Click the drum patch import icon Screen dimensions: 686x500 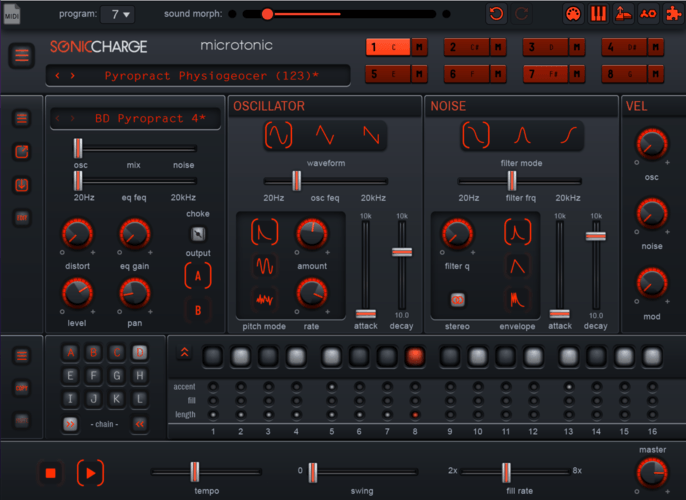coord(22,185)
